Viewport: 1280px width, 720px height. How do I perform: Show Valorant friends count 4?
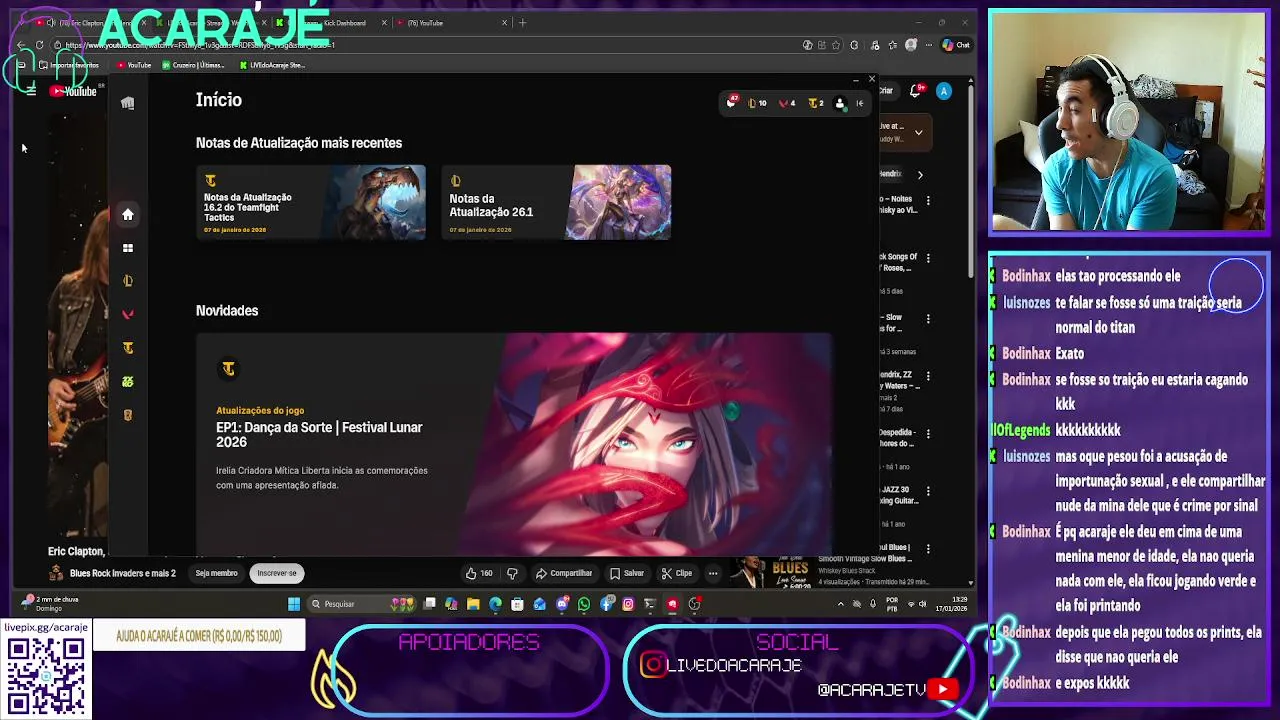pyautogui.click(x=788, y=103)
